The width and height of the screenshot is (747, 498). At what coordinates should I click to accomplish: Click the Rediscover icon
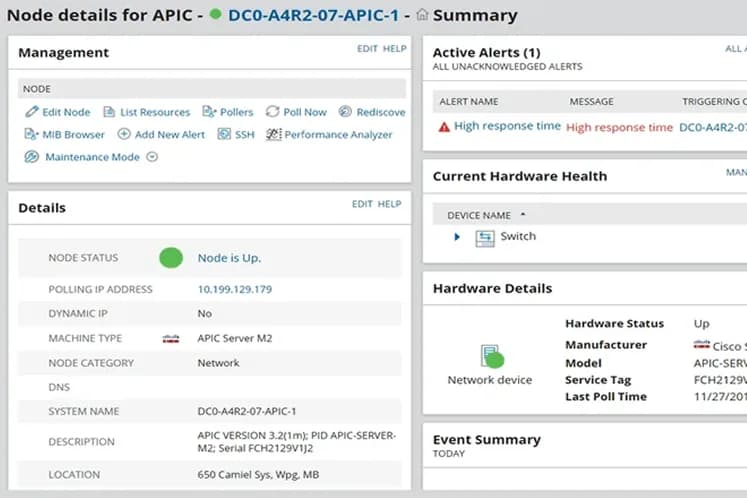point(345,112)
